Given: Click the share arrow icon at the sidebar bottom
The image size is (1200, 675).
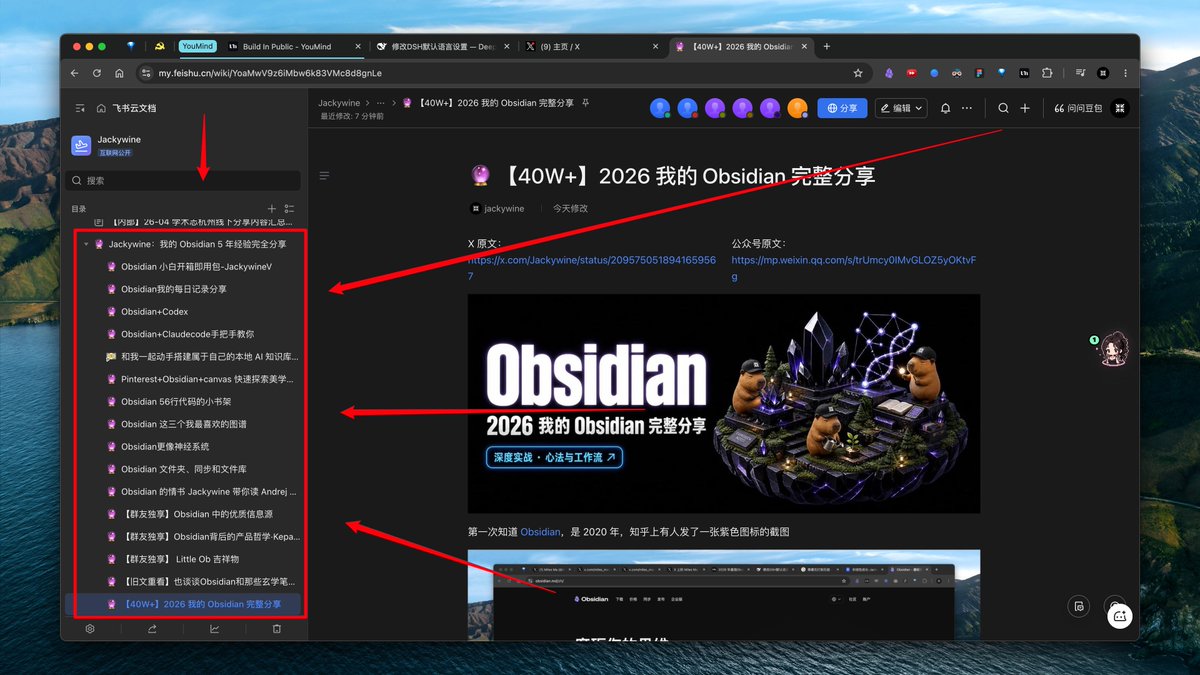Looking at the screenshot, I should coord(152,629).
